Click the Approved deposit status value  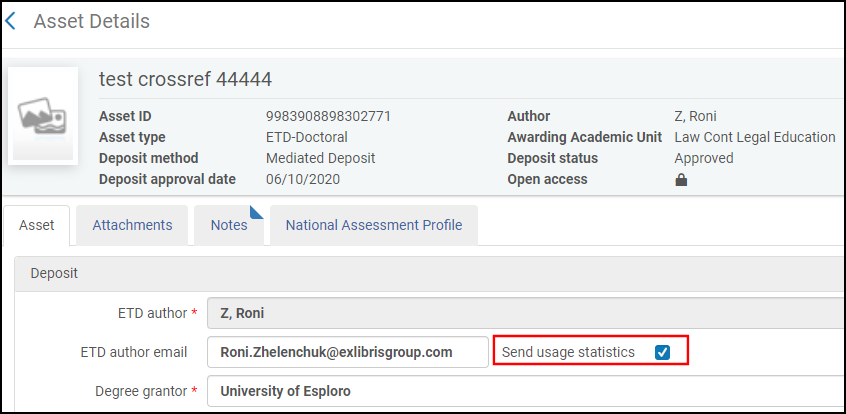click(x=703, y=158)
